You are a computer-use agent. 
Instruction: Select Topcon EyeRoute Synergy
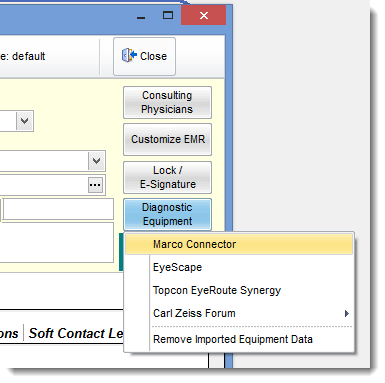(x=239, y=290)
